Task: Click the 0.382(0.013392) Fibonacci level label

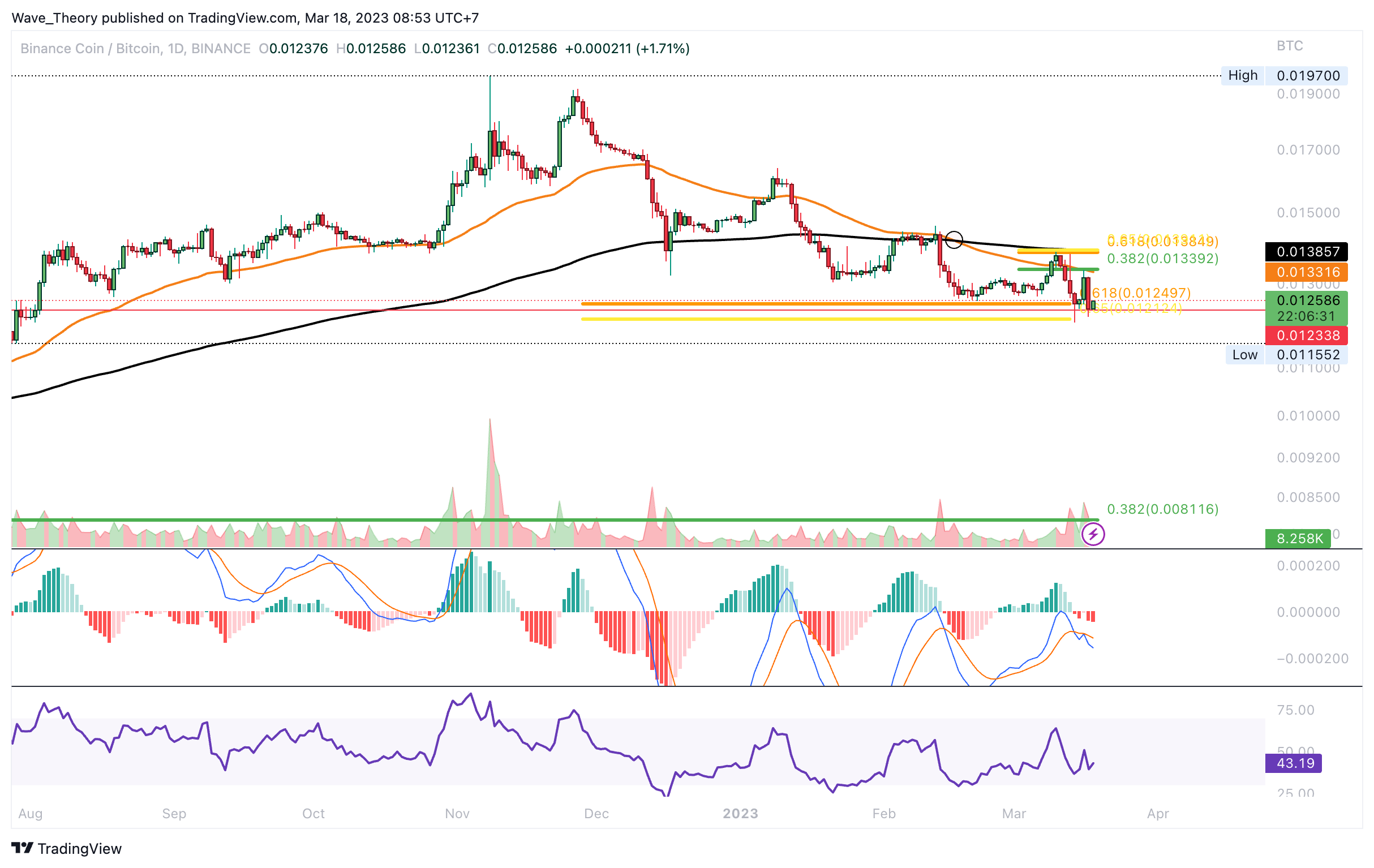Action: point(1162,259)
